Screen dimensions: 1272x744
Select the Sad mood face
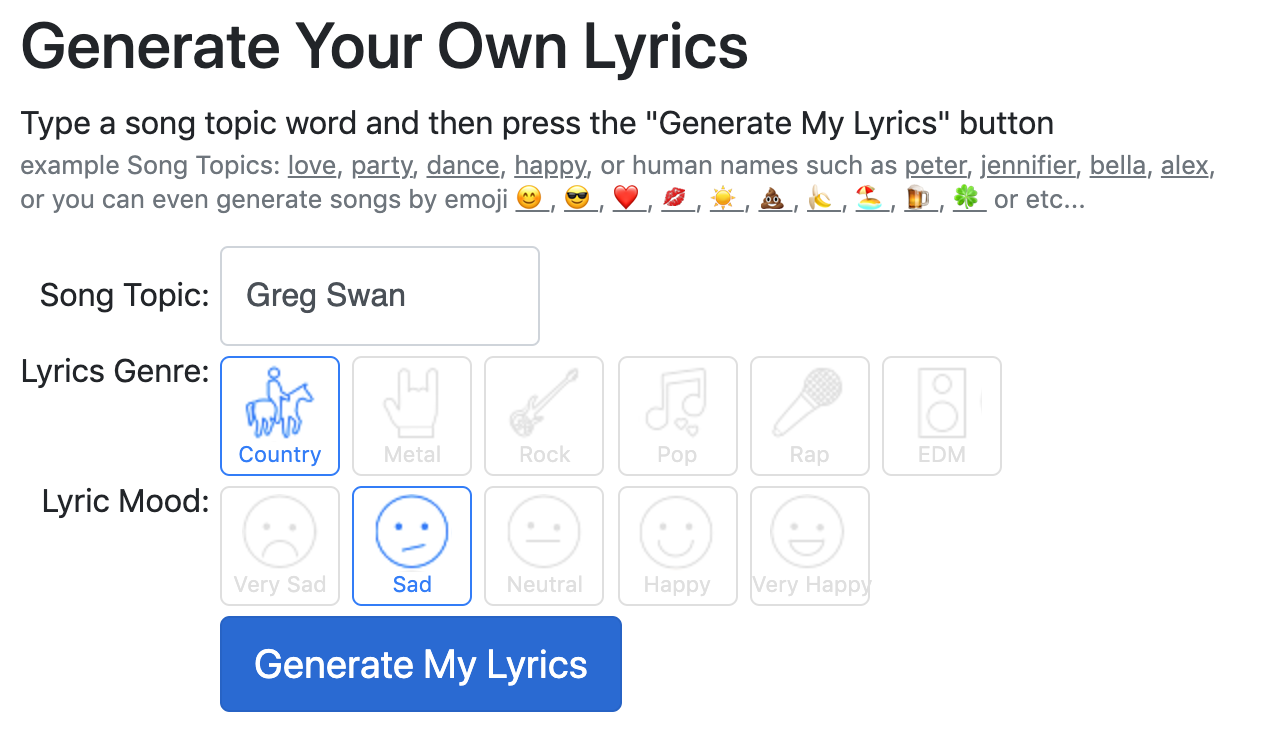(x=412, y=545)
